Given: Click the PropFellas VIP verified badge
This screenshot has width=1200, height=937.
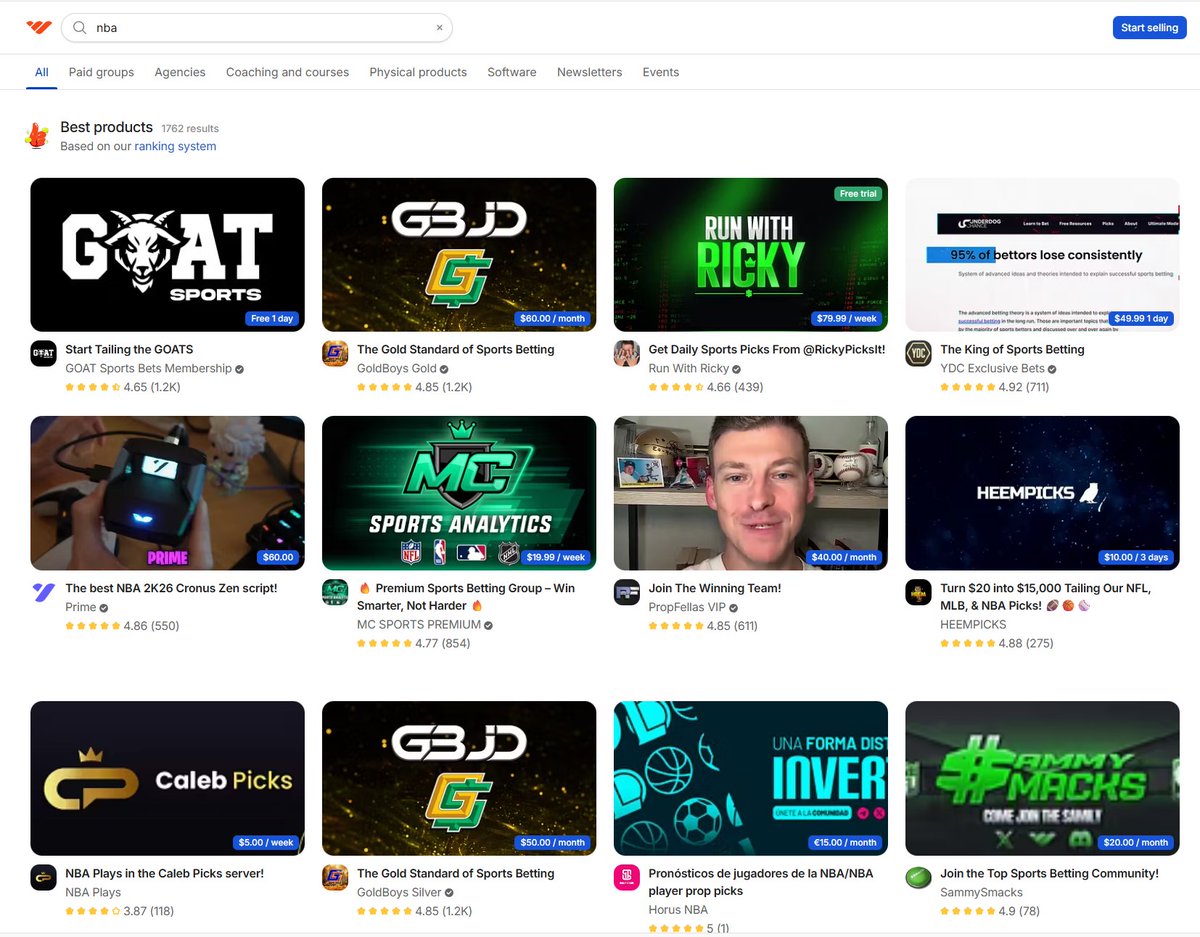Looking at the screenshot, I should coord(733,608).
